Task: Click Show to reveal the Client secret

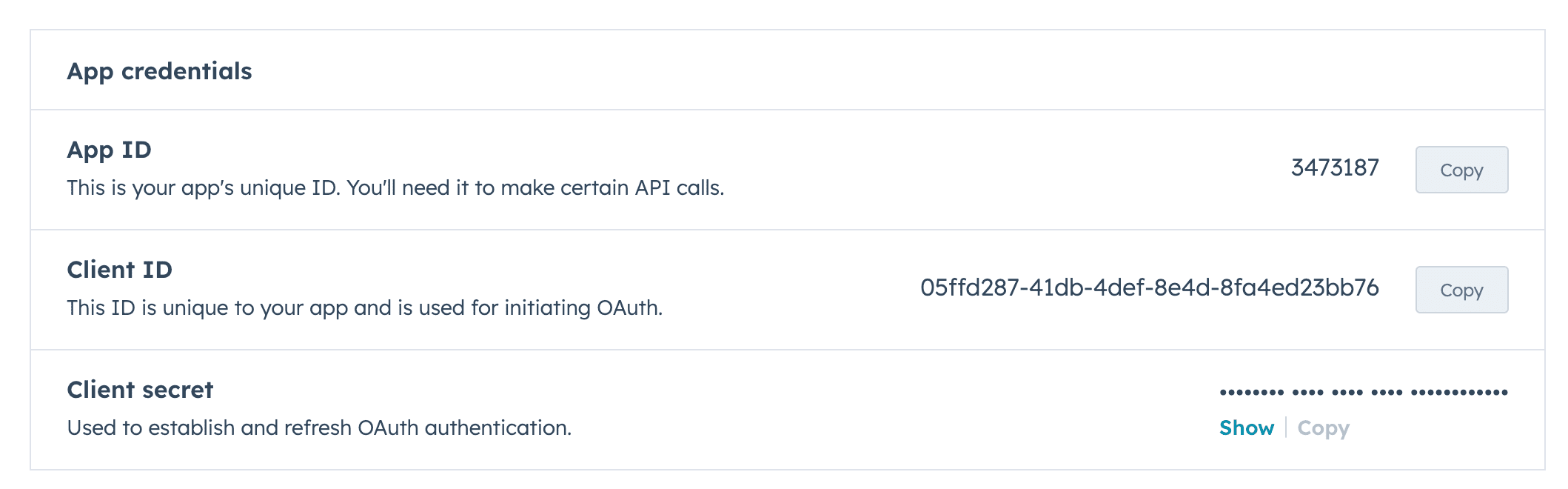Action: click(1247, 428)
